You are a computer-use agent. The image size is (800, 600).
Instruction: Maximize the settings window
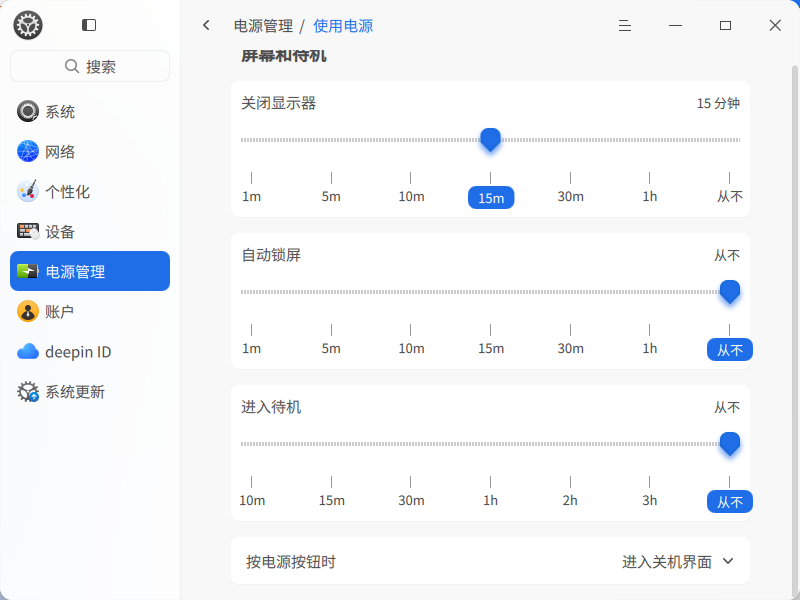pos(726,26)
